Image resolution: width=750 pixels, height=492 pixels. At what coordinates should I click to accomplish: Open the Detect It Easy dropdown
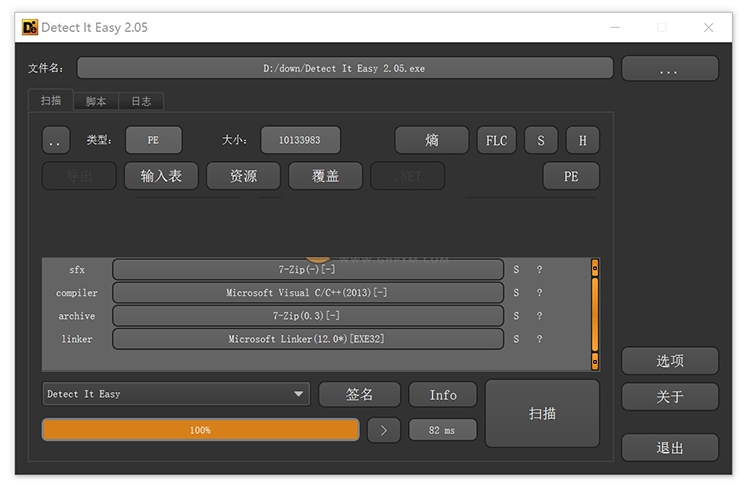click(x=176, y=394)
